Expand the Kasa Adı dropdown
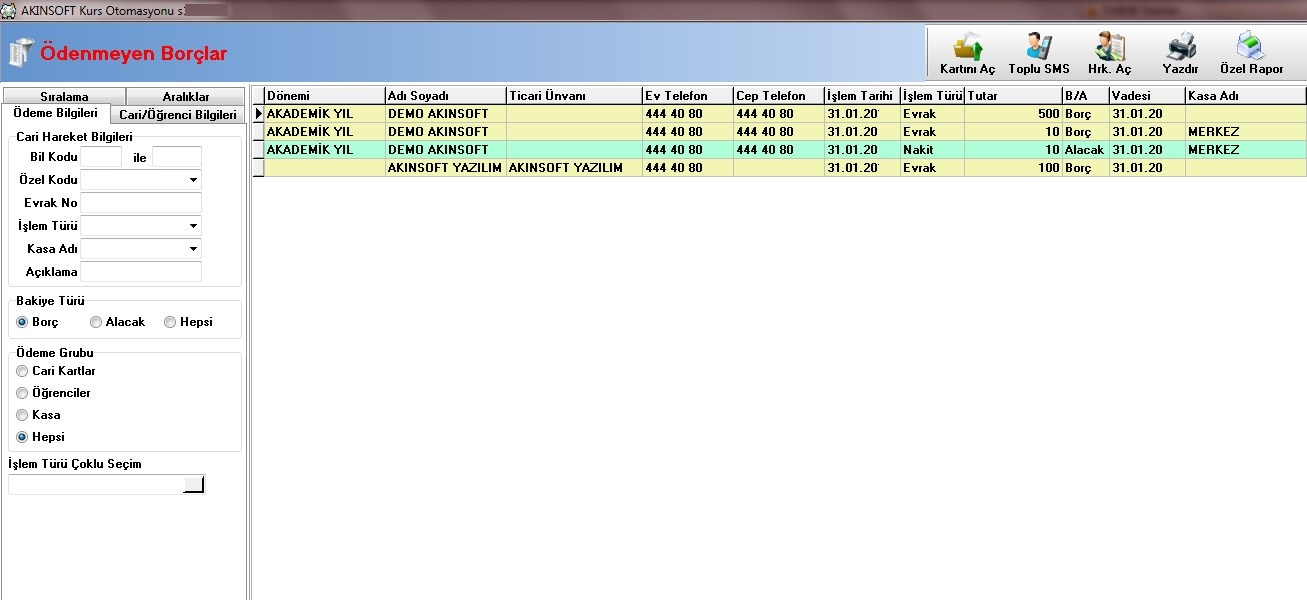Image resolution: width=1307 pixels, height=600 pixels. pyautogui.click(x=192, y=249)
